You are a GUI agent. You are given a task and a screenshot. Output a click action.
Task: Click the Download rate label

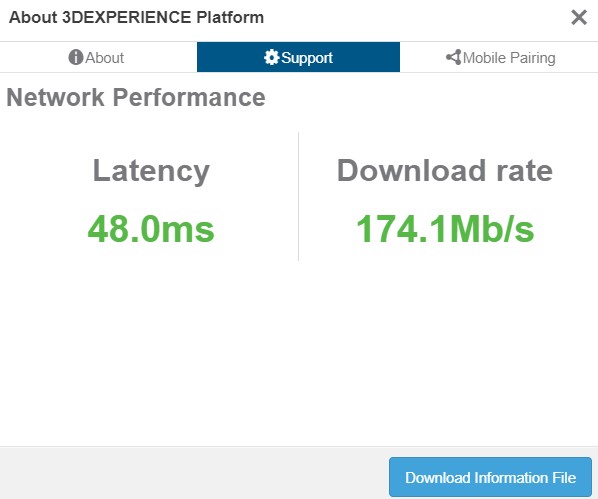tap(445, 171)
